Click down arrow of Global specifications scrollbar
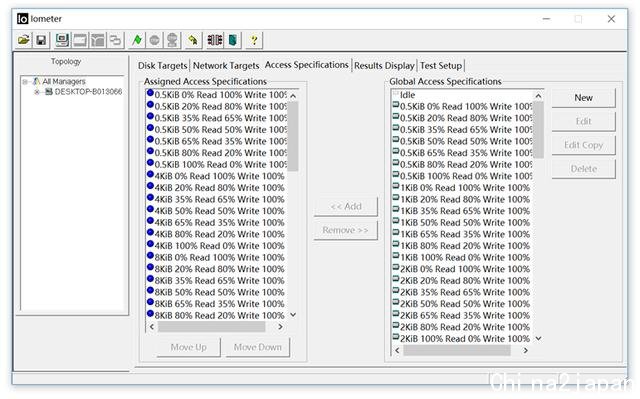Image resolution: width=640 pixels, height=399 pixels. pos(538,339)
